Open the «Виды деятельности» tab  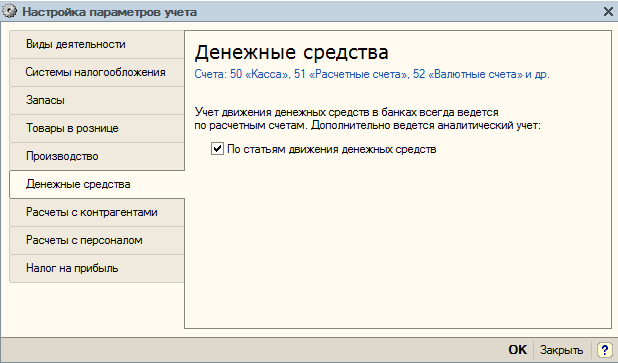click(97, 45)
